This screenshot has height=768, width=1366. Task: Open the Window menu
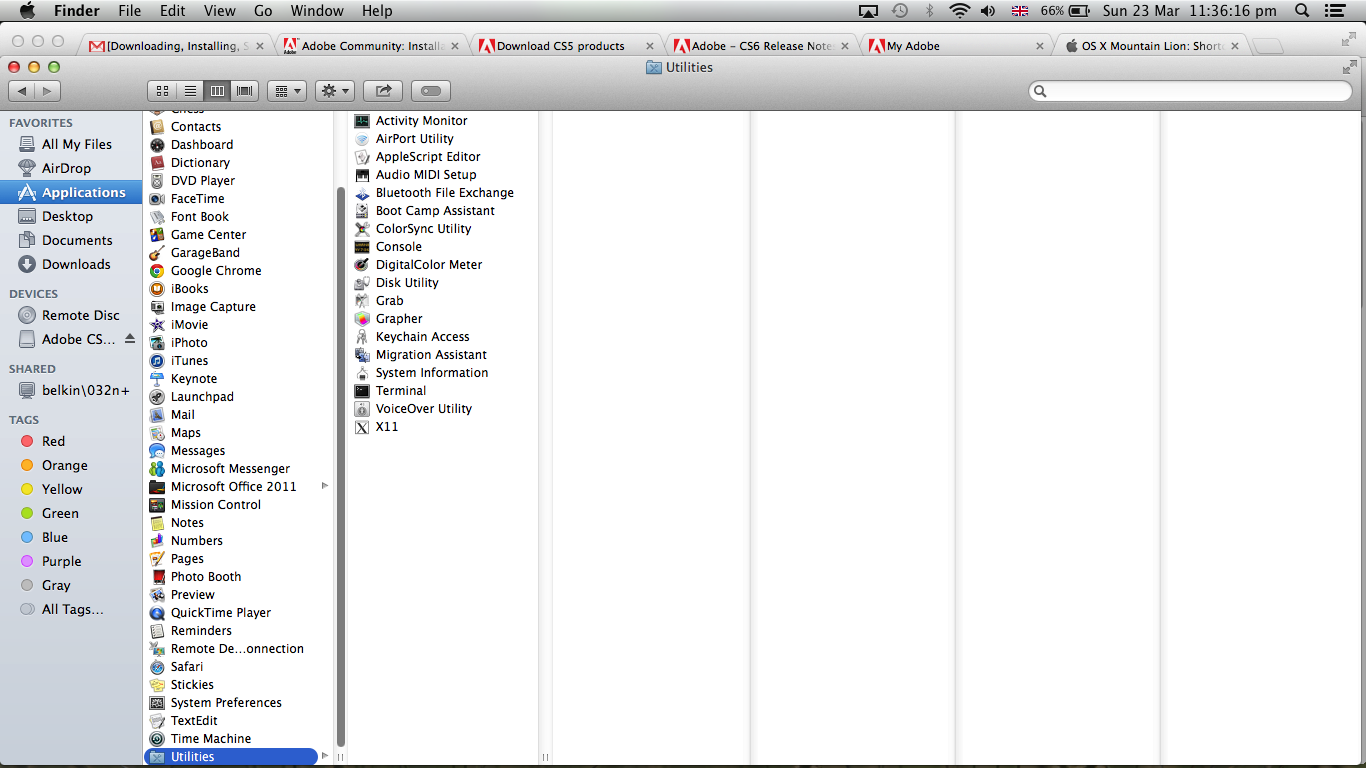(x=318, y=11)
